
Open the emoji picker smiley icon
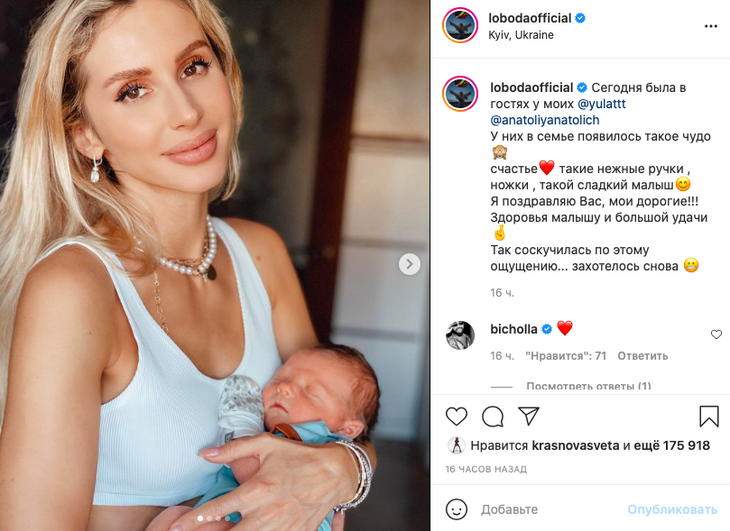click(x=456, y=510)
